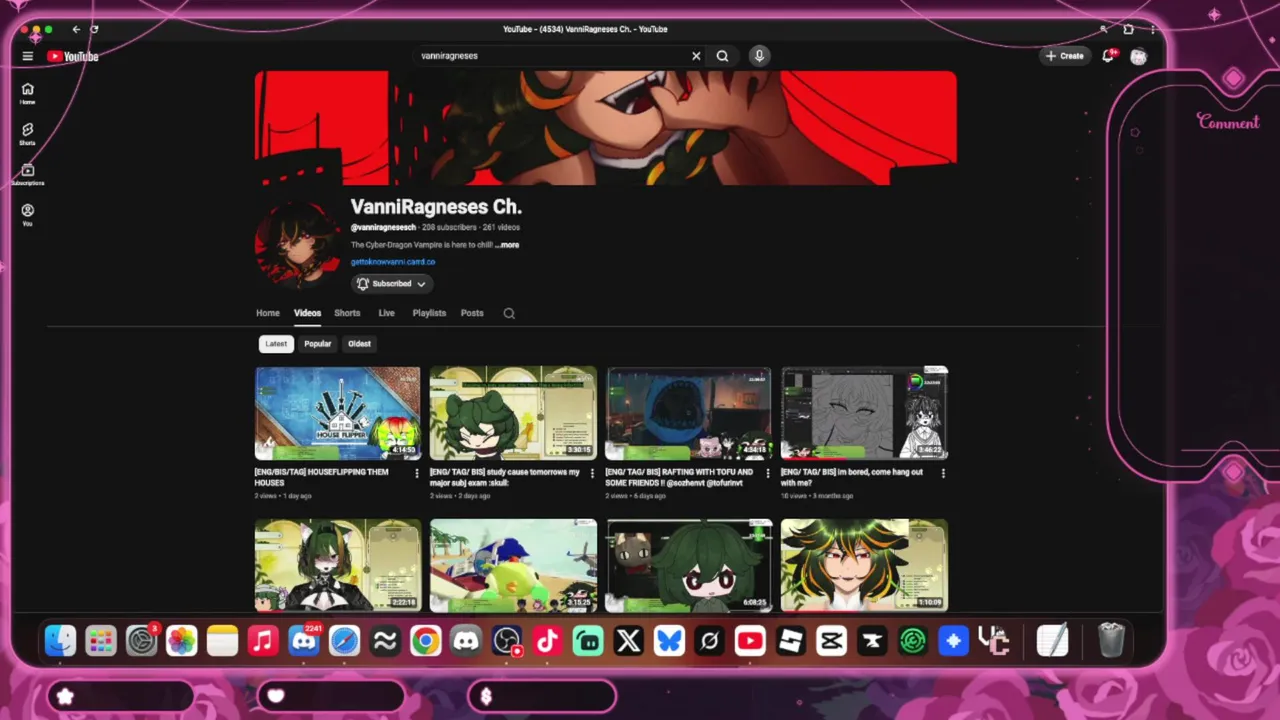Open the gettoknowvanni.carrd.co link
Screen dimensions: 1280x720
click(393, 262)
